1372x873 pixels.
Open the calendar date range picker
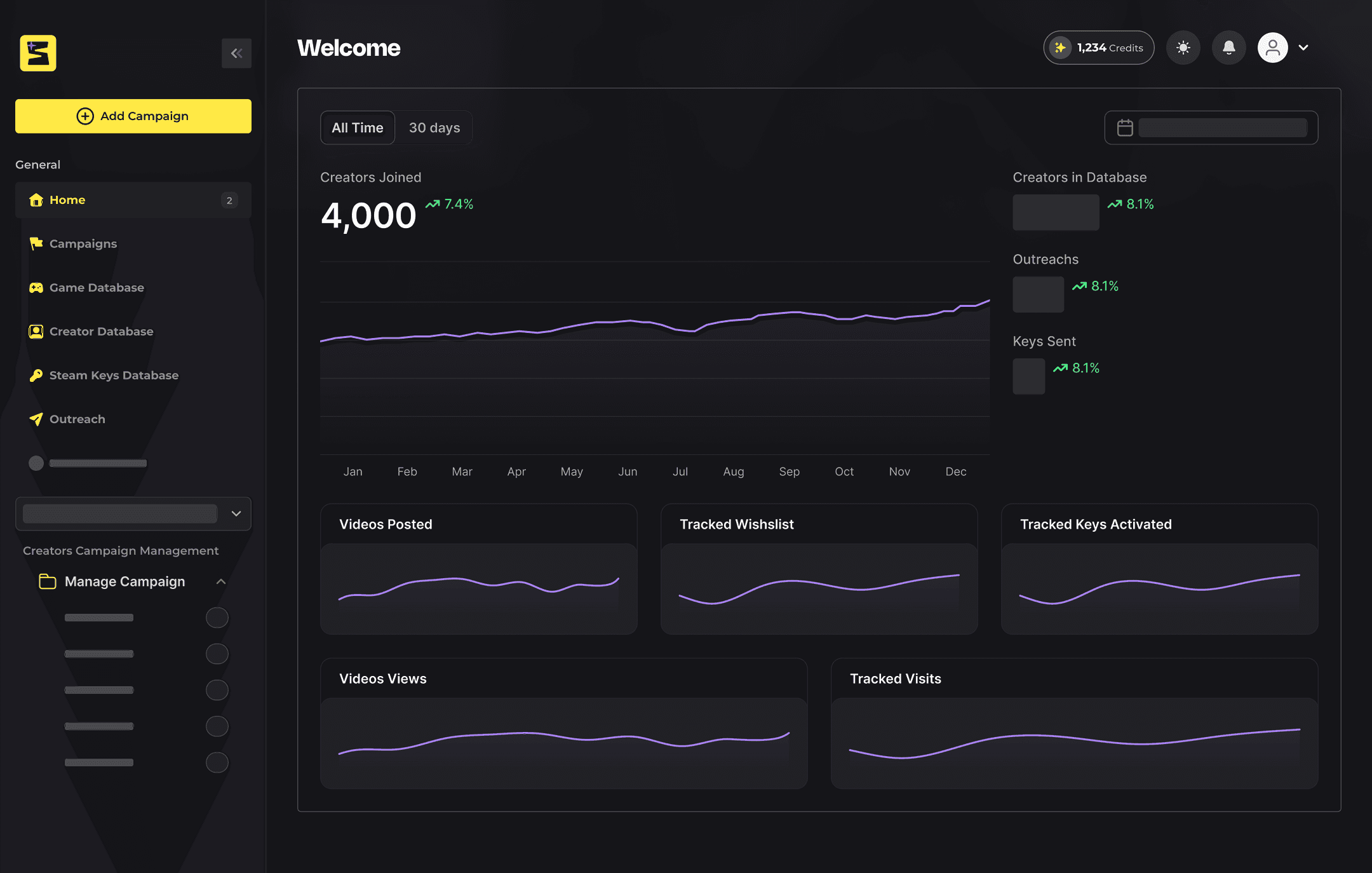(x=1211, y=128)
